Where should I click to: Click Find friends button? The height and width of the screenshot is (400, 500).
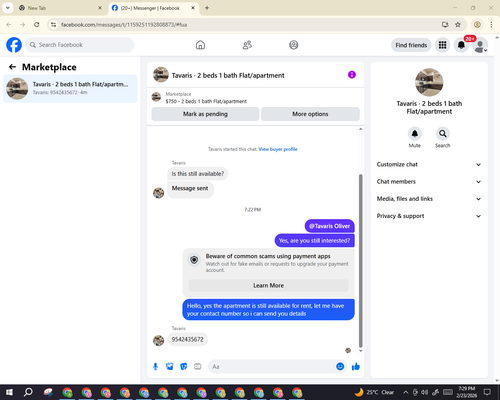click(x=411, y=45)
